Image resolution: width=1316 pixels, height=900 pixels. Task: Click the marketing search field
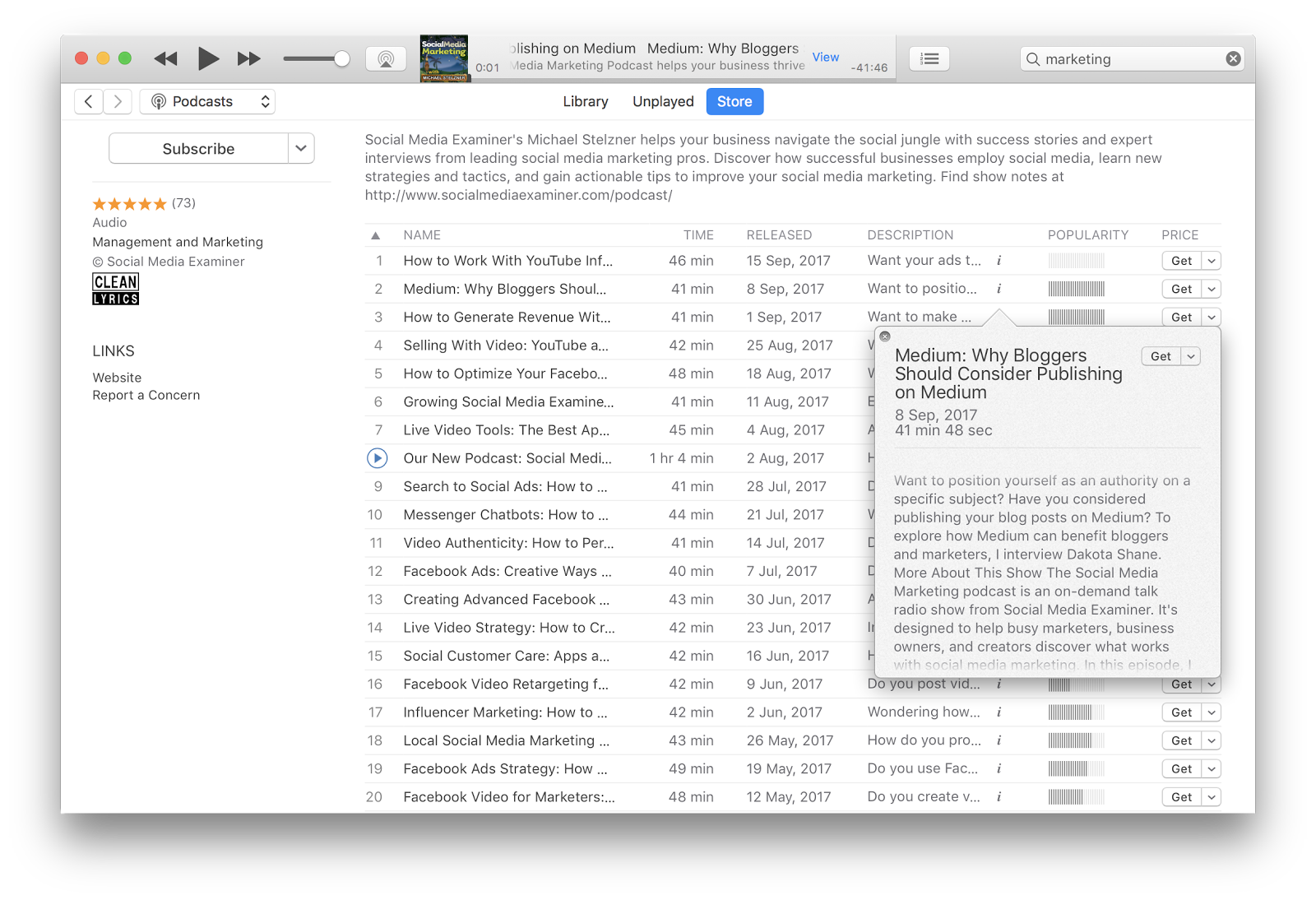click(x=1132, y=59)
